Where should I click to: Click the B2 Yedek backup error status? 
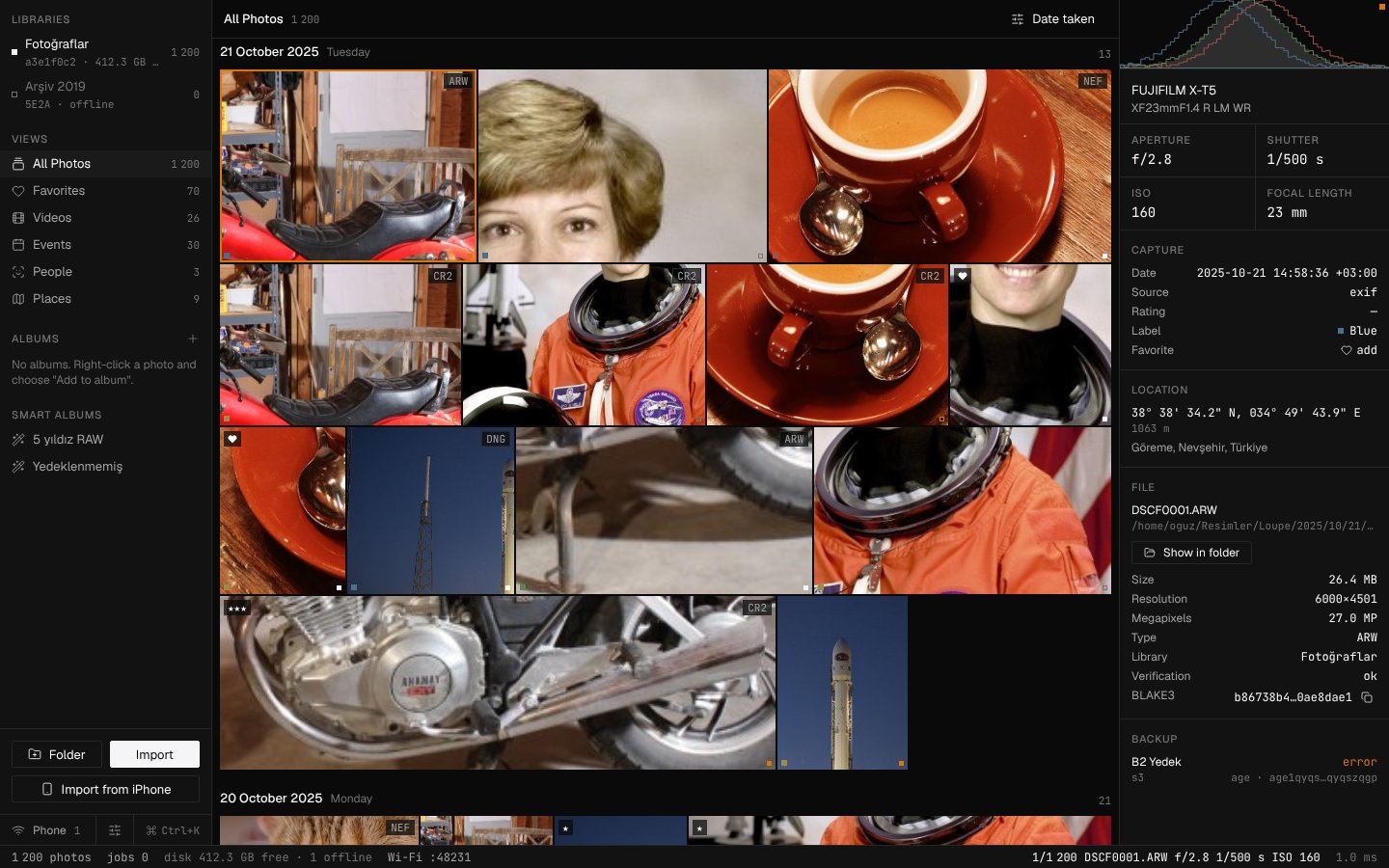pos(1359,762)
